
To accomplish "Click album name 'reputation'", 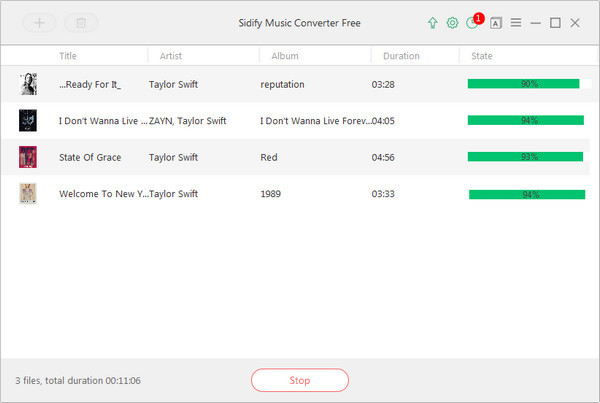I will [282, 85].
